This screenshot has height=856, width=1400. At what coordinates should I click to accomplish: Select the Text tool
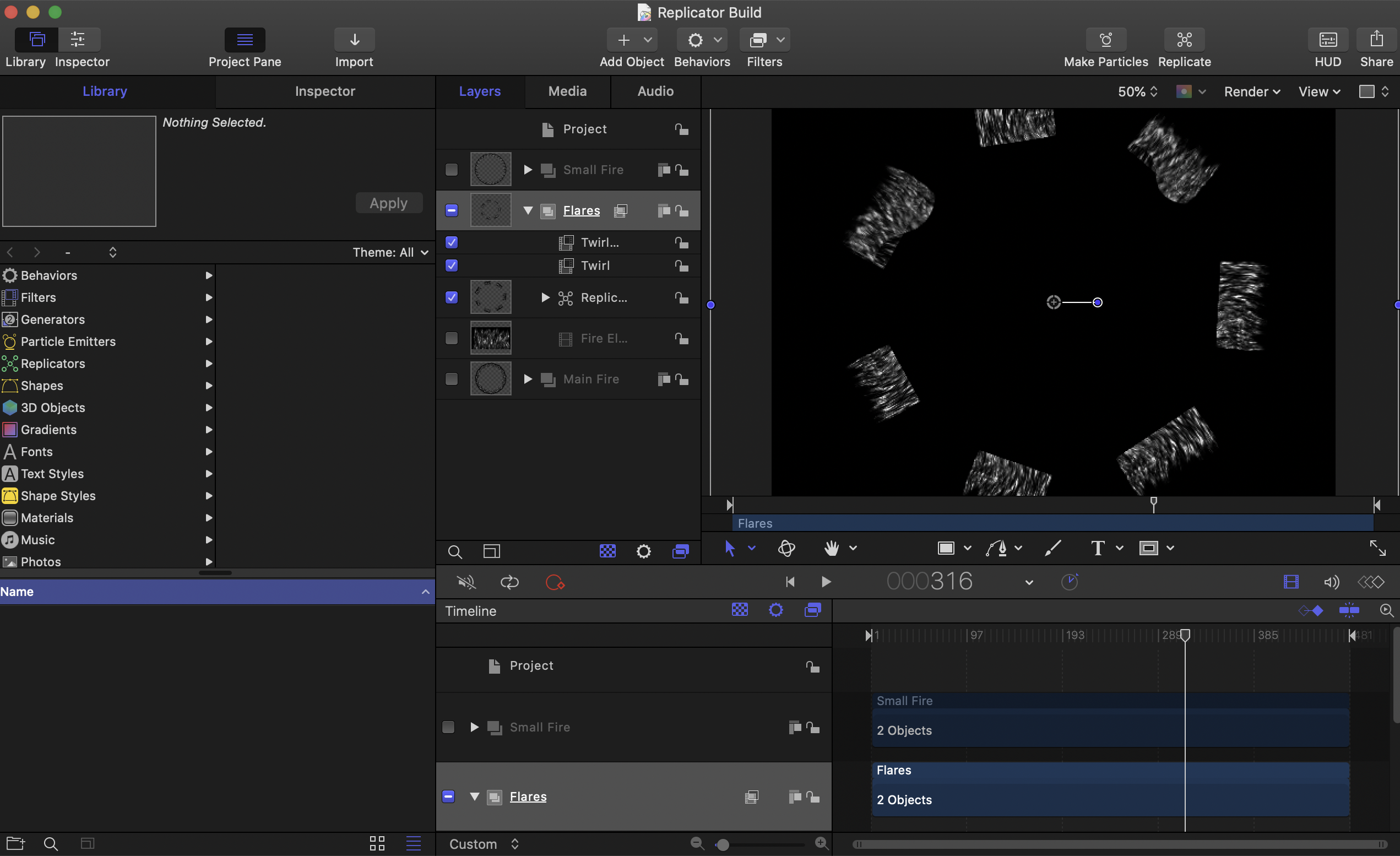[1098, 548]
